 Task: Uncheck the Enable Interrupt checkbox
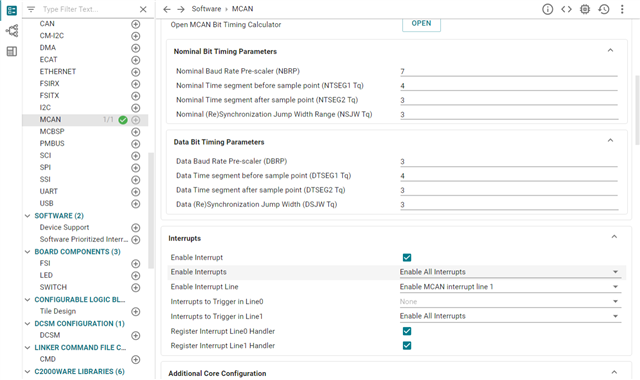point(407,258)
